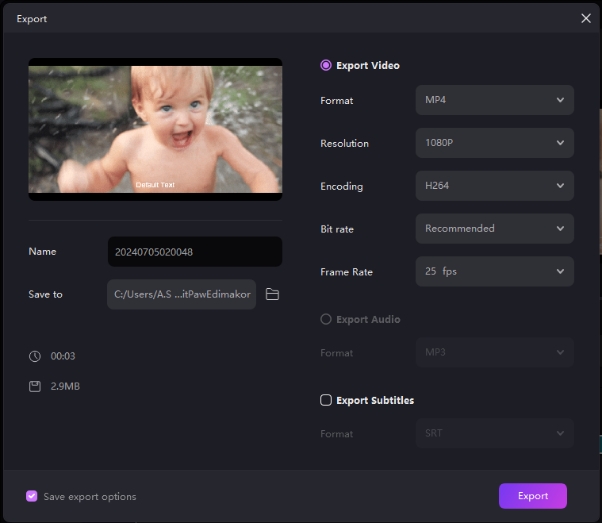Click the Resolution label

[344, 144]
